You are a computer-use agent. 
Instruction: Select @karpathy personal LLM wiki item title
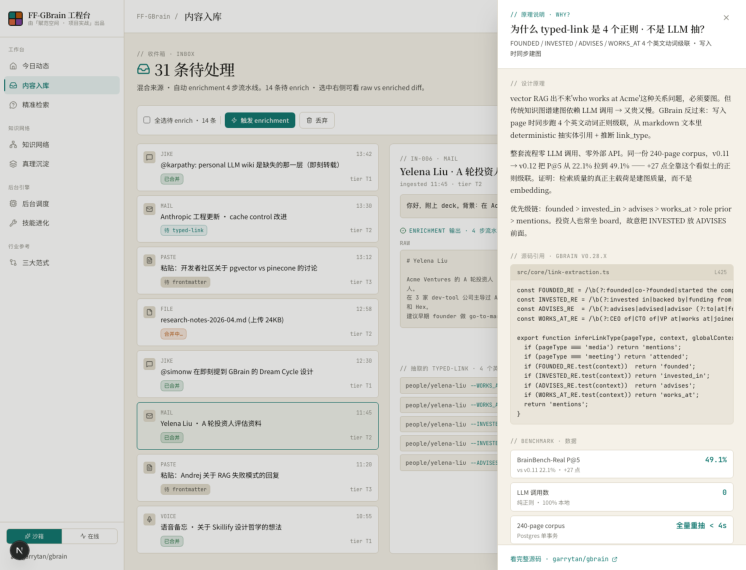tap(250, 165)
